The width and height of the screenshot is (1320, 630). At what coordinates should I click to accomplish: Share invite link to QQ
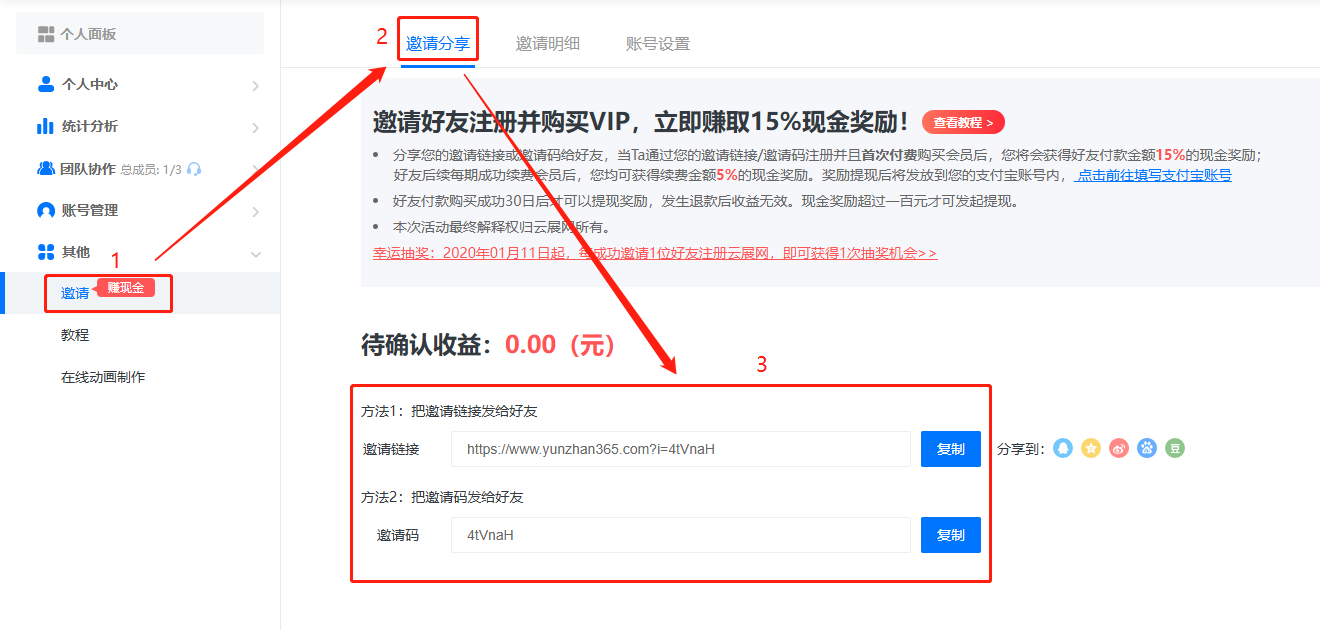[1063, 449]
